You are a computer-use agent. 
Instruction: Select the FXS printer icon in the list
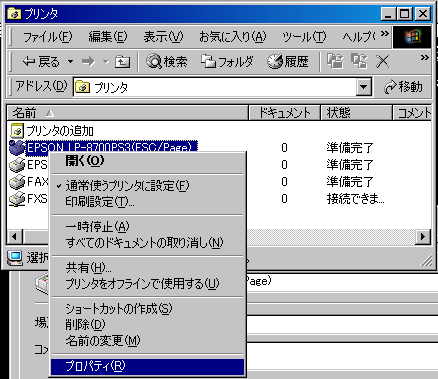pyautogui.click(x=17, y=199)
